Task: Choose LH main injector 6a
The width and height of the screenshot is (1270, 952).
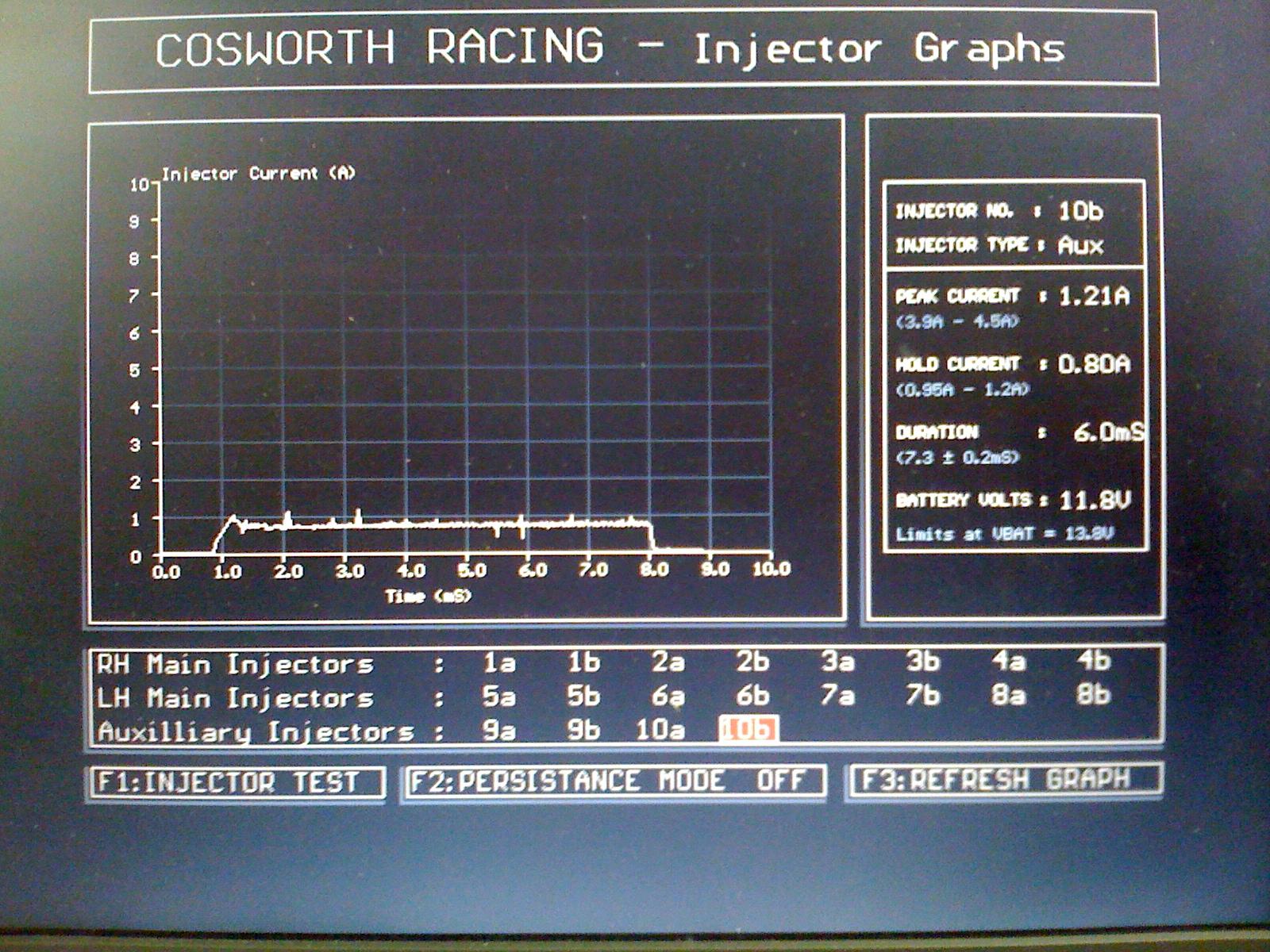Action: [668, 696]
